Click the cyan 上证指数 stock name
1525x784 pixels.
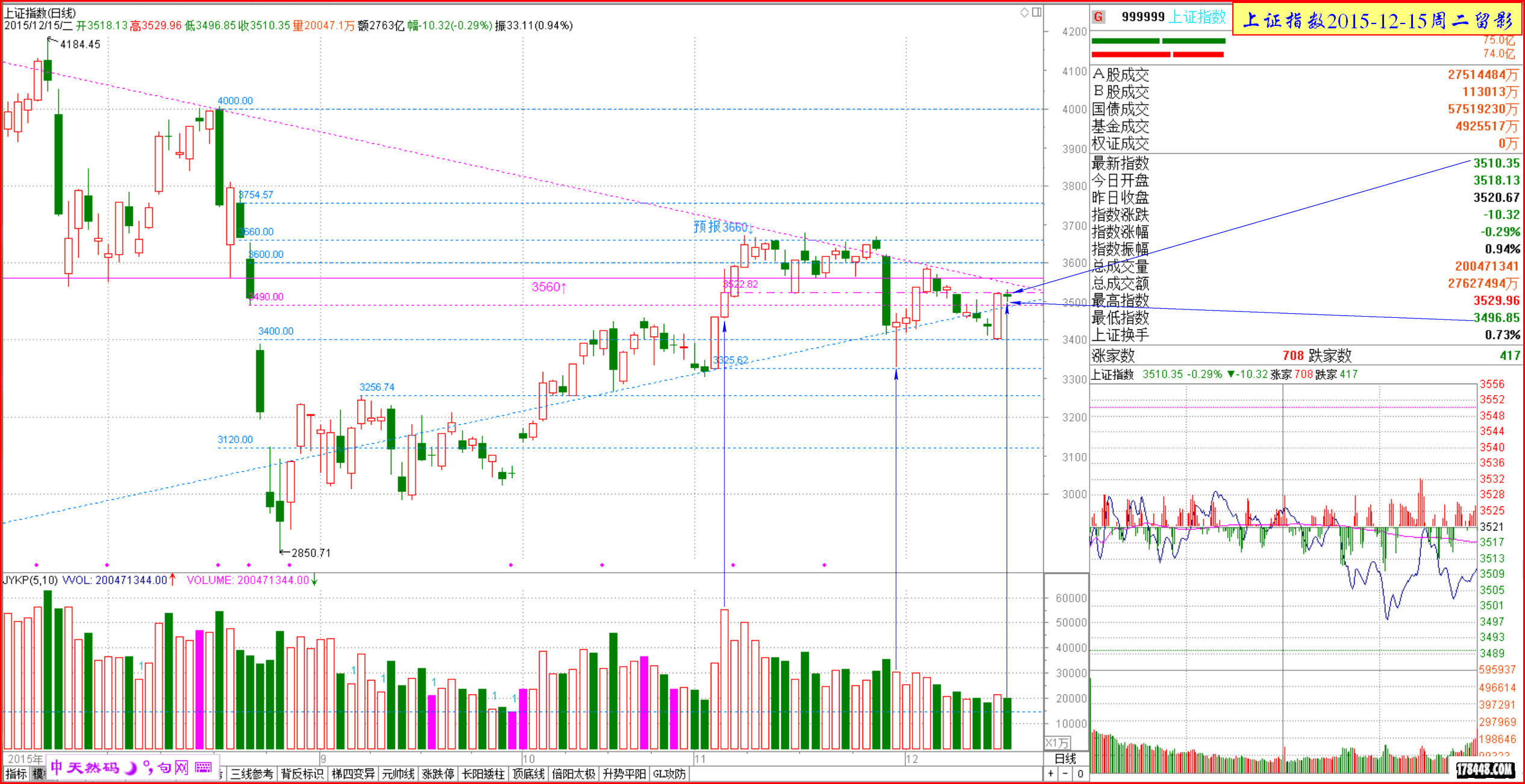[x=1197, y=17]
